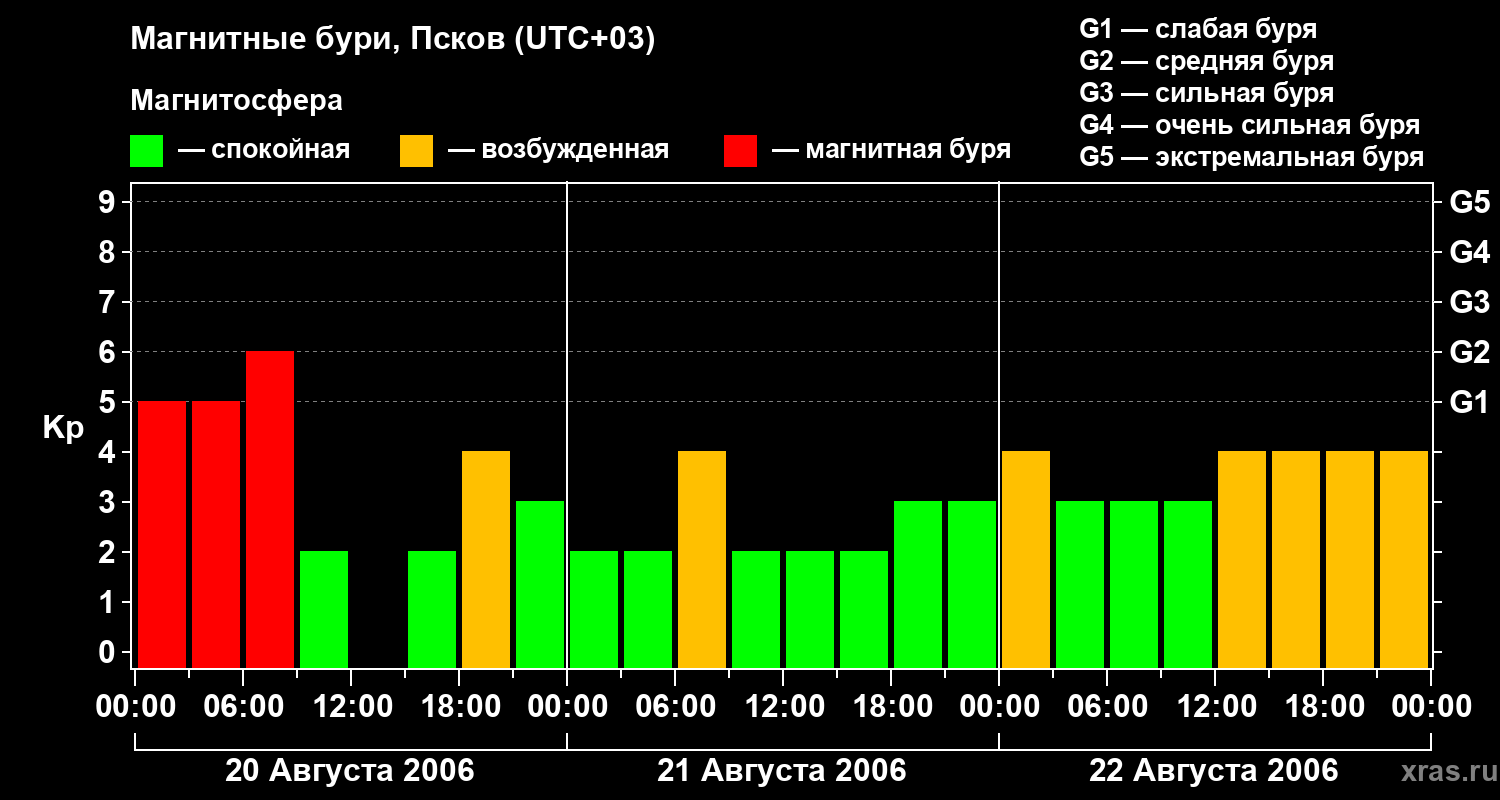Click the orange Kp 4 bar on 20 August
Screen dimensions: 1500x800
486,560
